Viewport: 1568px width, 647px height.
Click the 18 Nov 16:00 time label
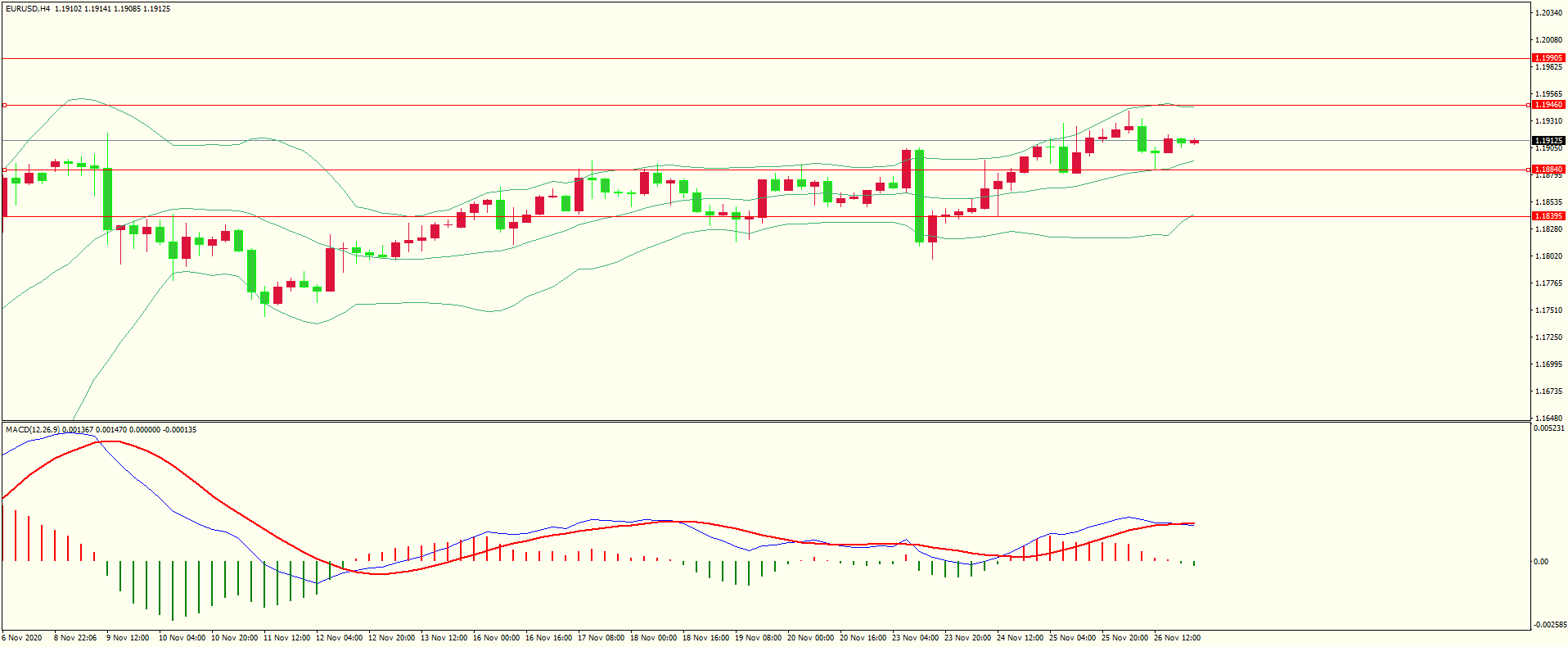coord(705,637)
